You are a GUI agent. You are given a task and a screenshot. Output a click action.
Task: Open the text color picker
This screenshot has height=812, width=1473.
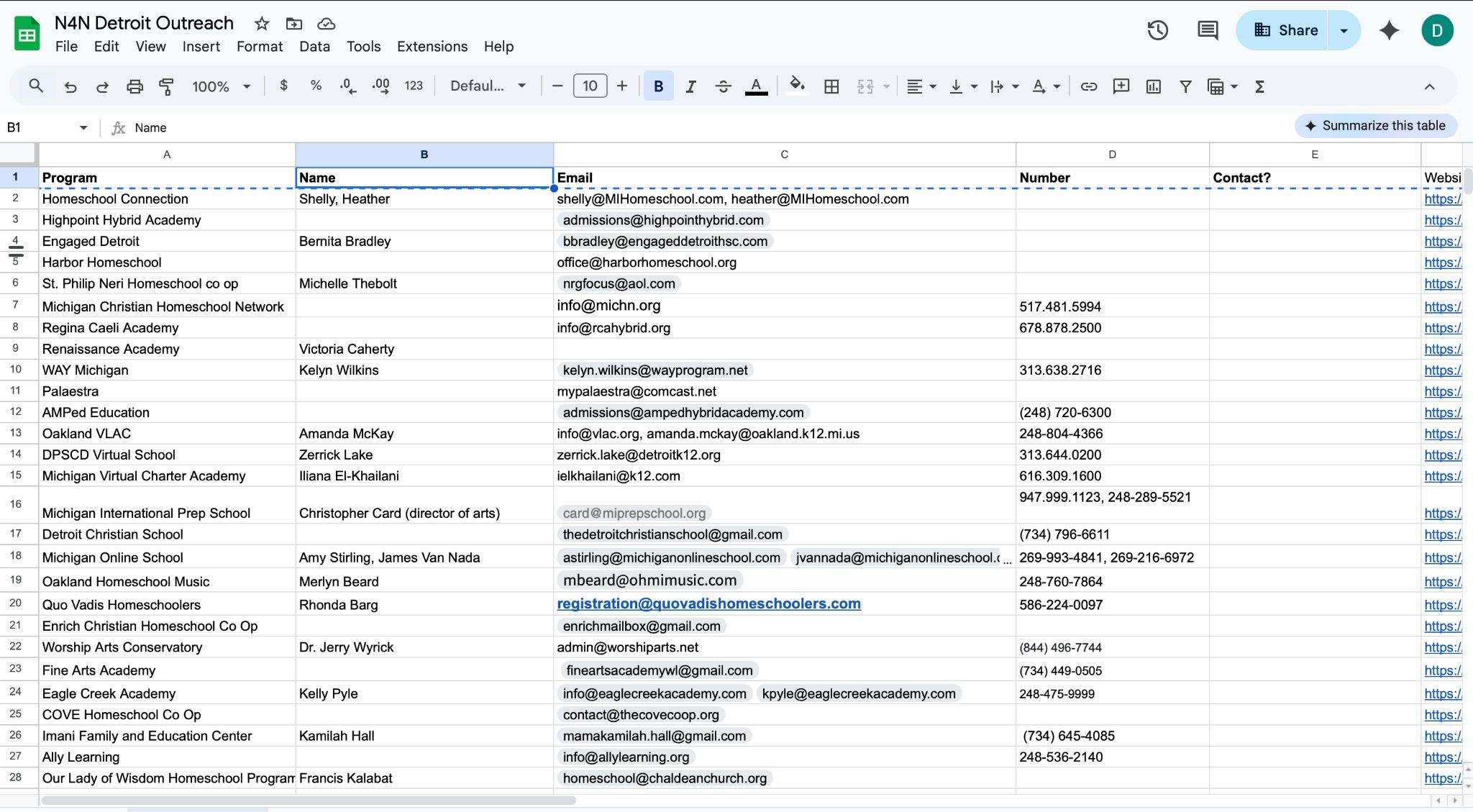pos(756,86)
